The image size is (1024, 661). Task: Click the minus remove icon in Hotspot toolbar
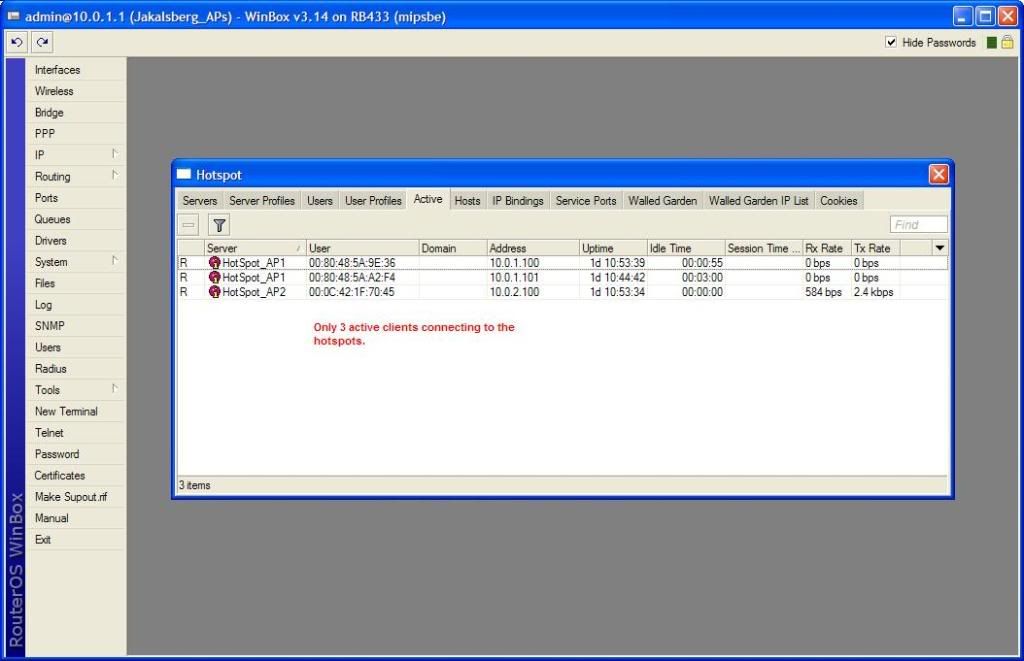pos(188,225)
